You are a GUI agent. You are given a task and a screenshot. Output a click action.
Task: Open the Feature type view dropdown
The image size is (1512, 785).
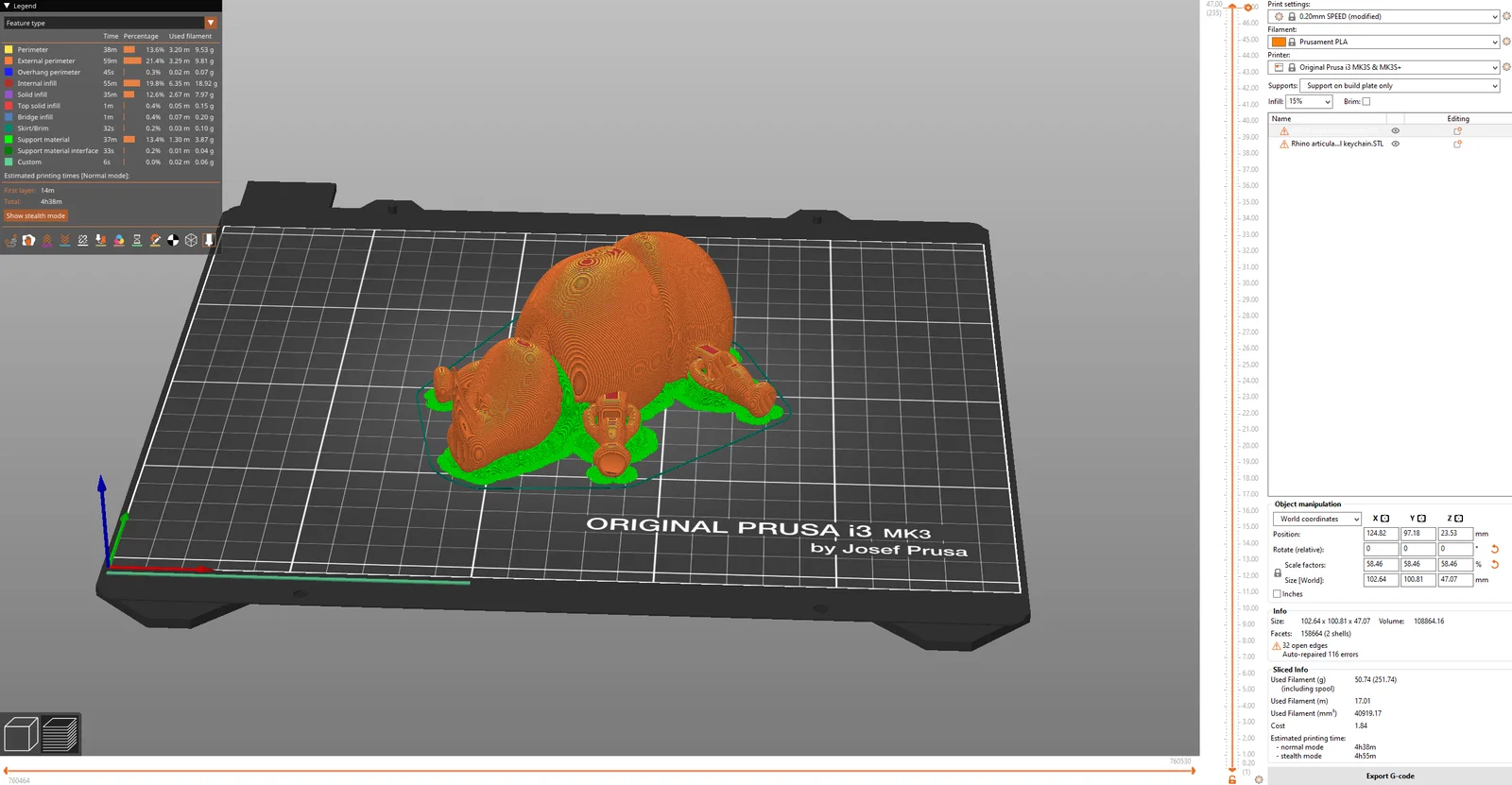click(x=110, y=23)
